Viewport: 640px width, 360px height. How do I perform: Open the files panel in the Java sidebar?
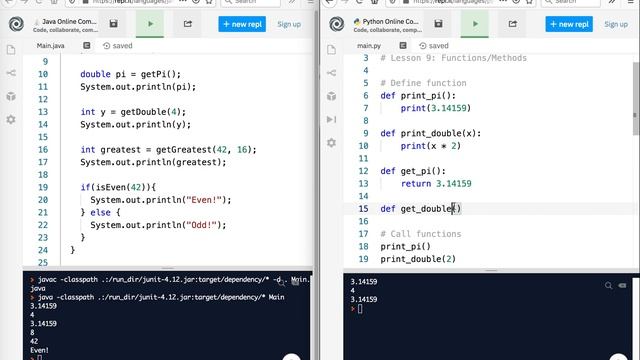click(x=11, y=50)
